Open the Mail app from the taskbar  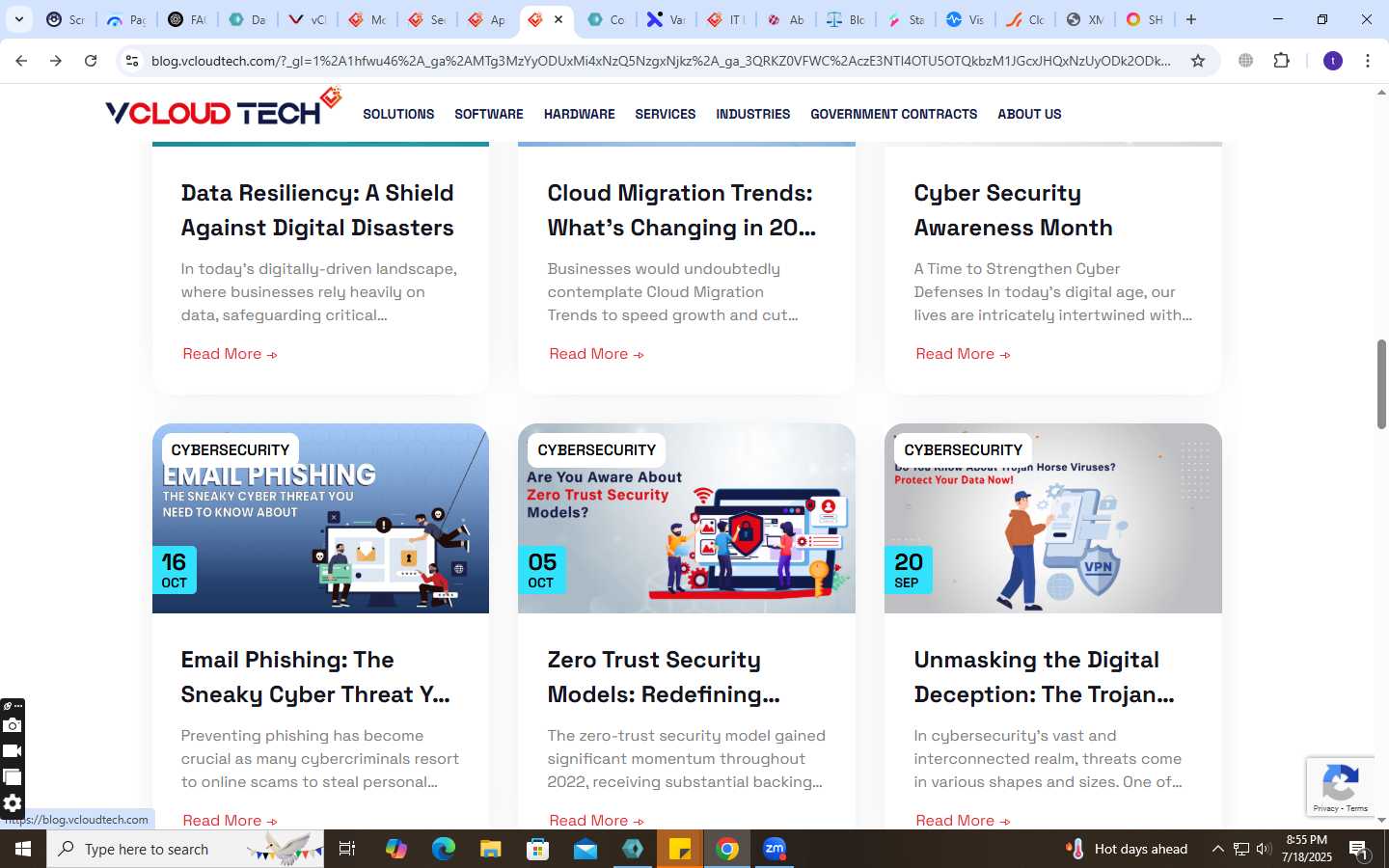(585, 849)
